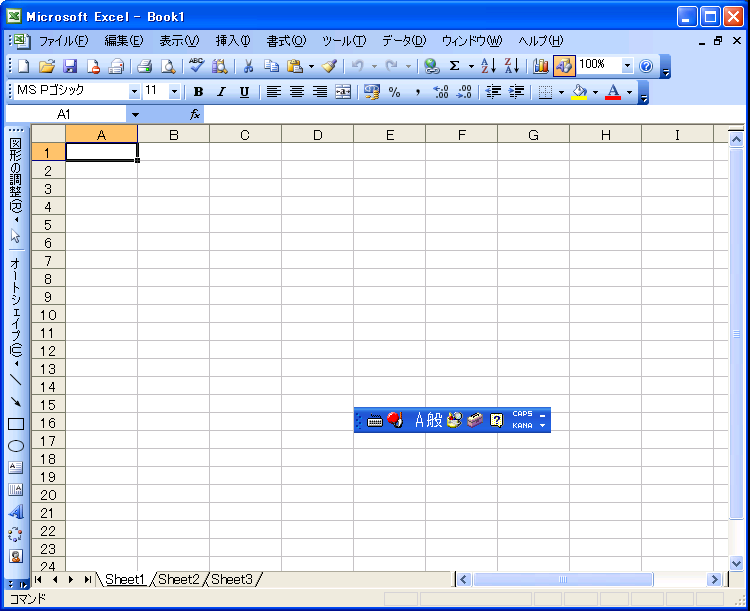Toggle align right

320,92
